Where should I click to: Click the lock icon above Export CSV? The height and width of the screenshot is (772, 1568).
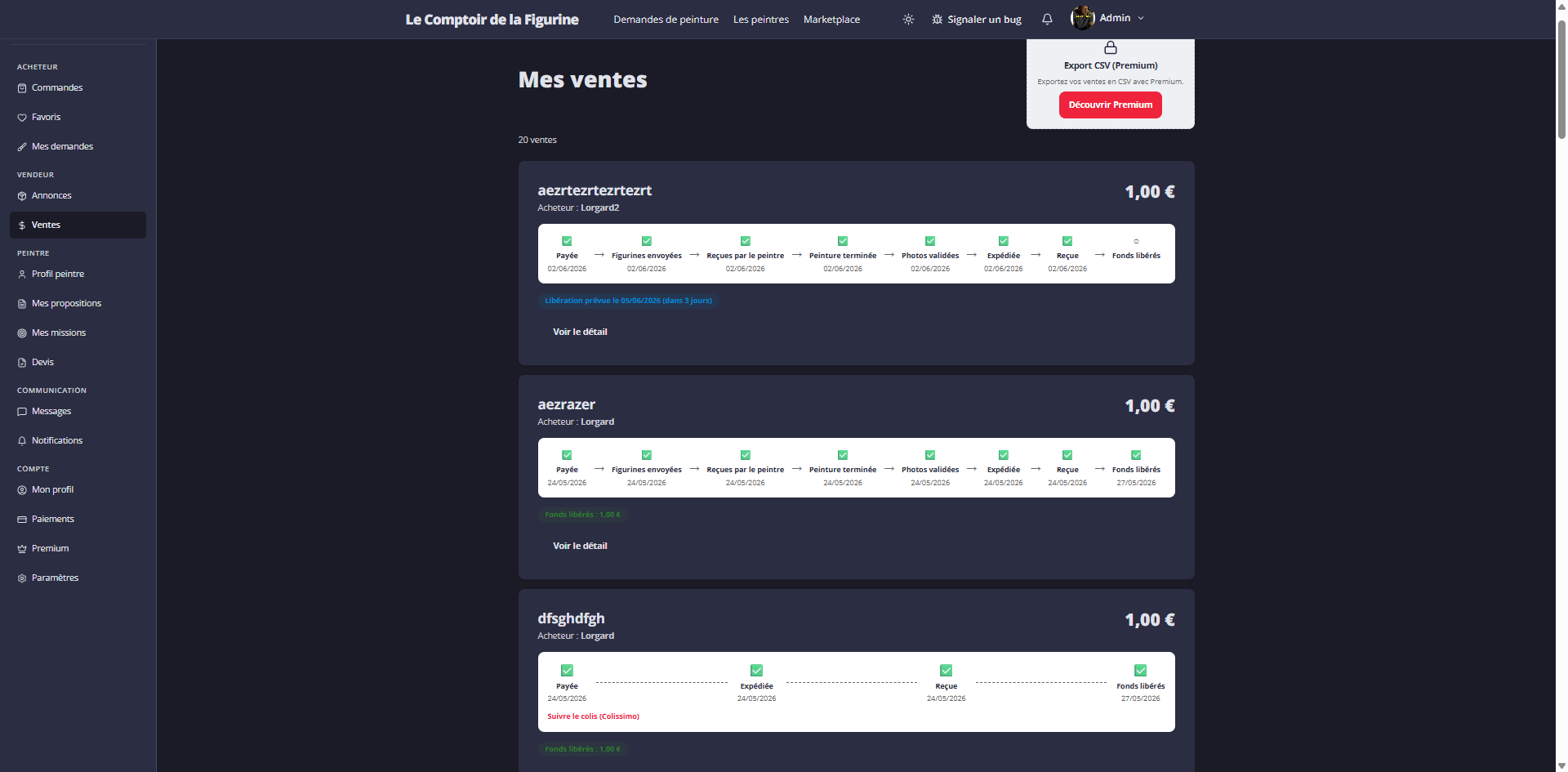(1111, 47)
